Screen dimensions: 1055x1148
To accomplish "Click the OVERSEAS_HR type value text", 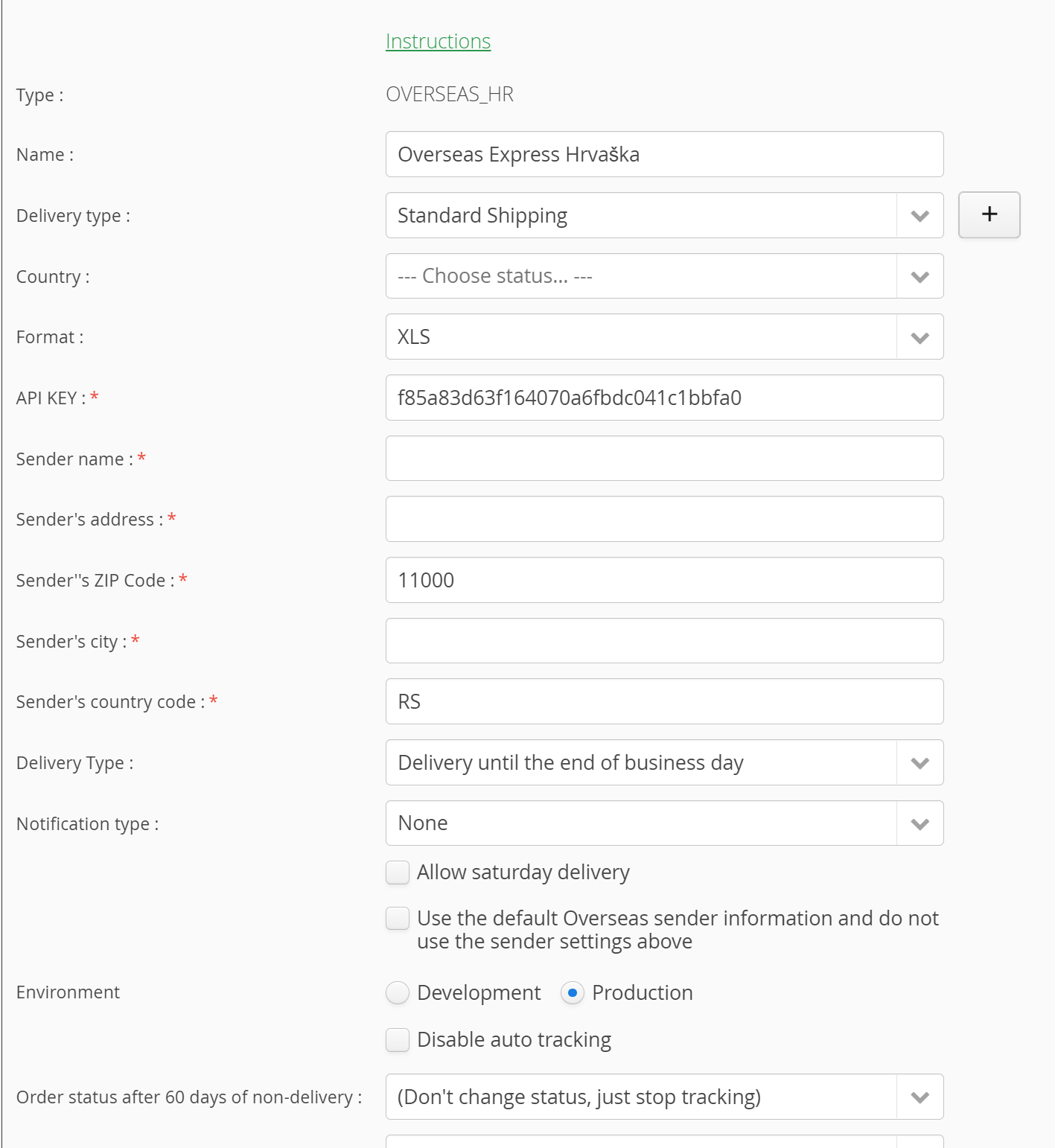I will pyautogui.click(x=450, y=95).
